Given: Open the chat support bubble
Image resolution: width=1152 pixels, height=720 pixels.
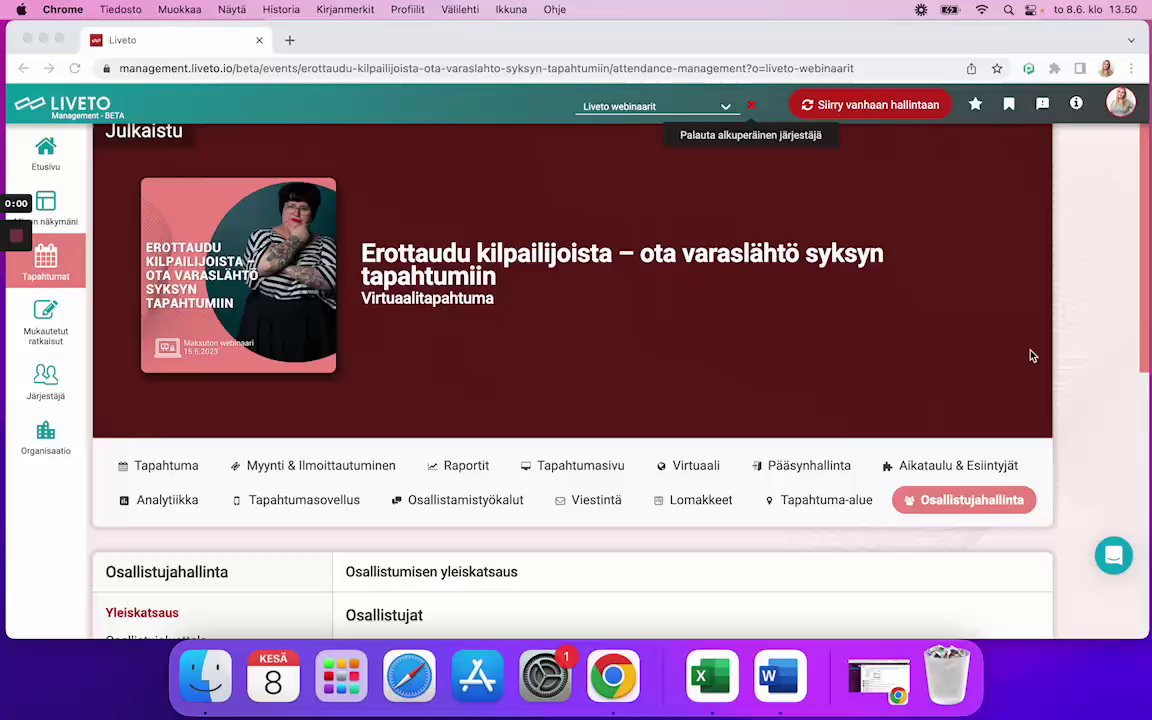Looking at the screenshot, I should [x=1114, y=555].
